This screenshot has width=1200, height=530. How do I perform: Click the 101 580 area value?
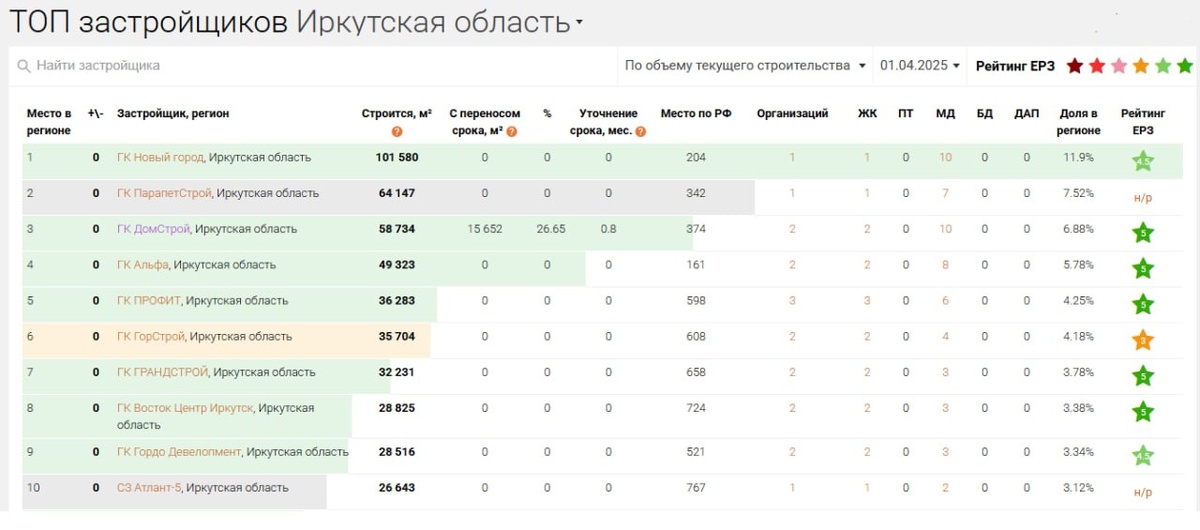397,158
